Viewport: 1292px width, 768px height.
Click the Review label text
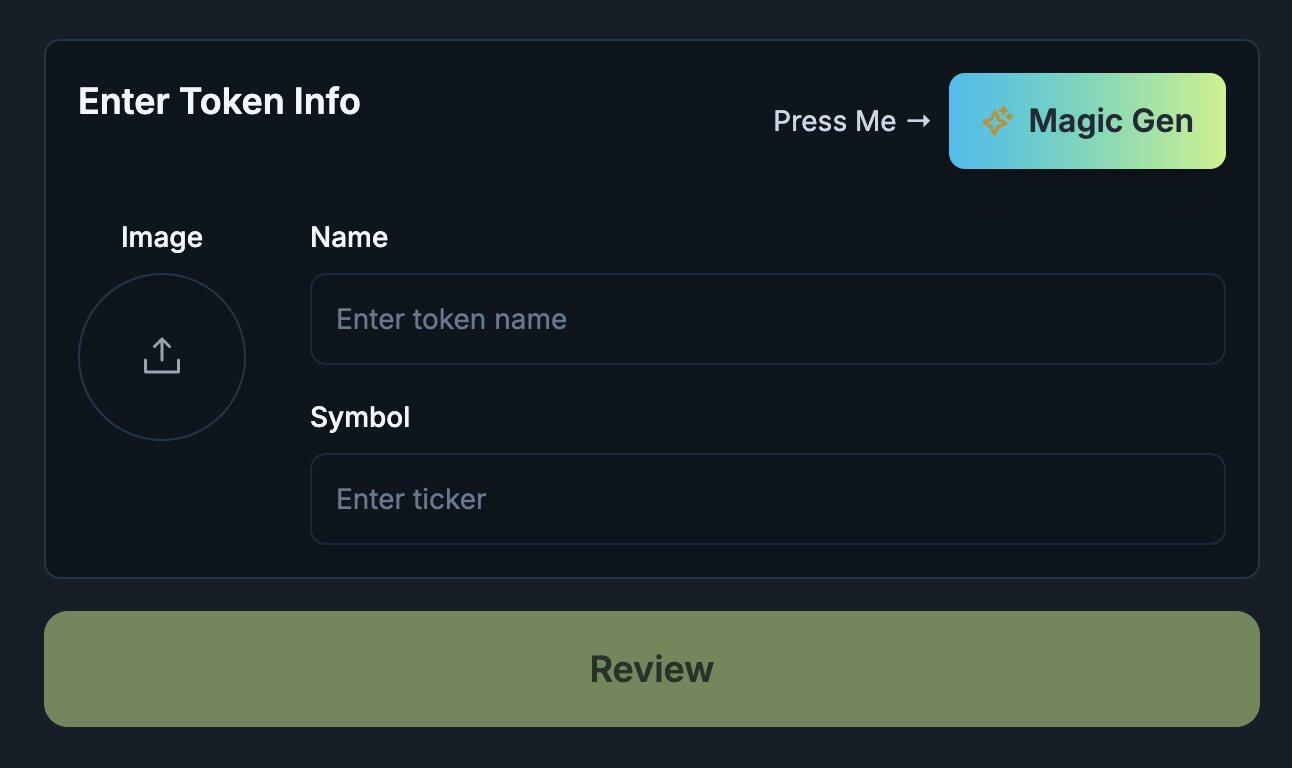[x=651, y=669]
